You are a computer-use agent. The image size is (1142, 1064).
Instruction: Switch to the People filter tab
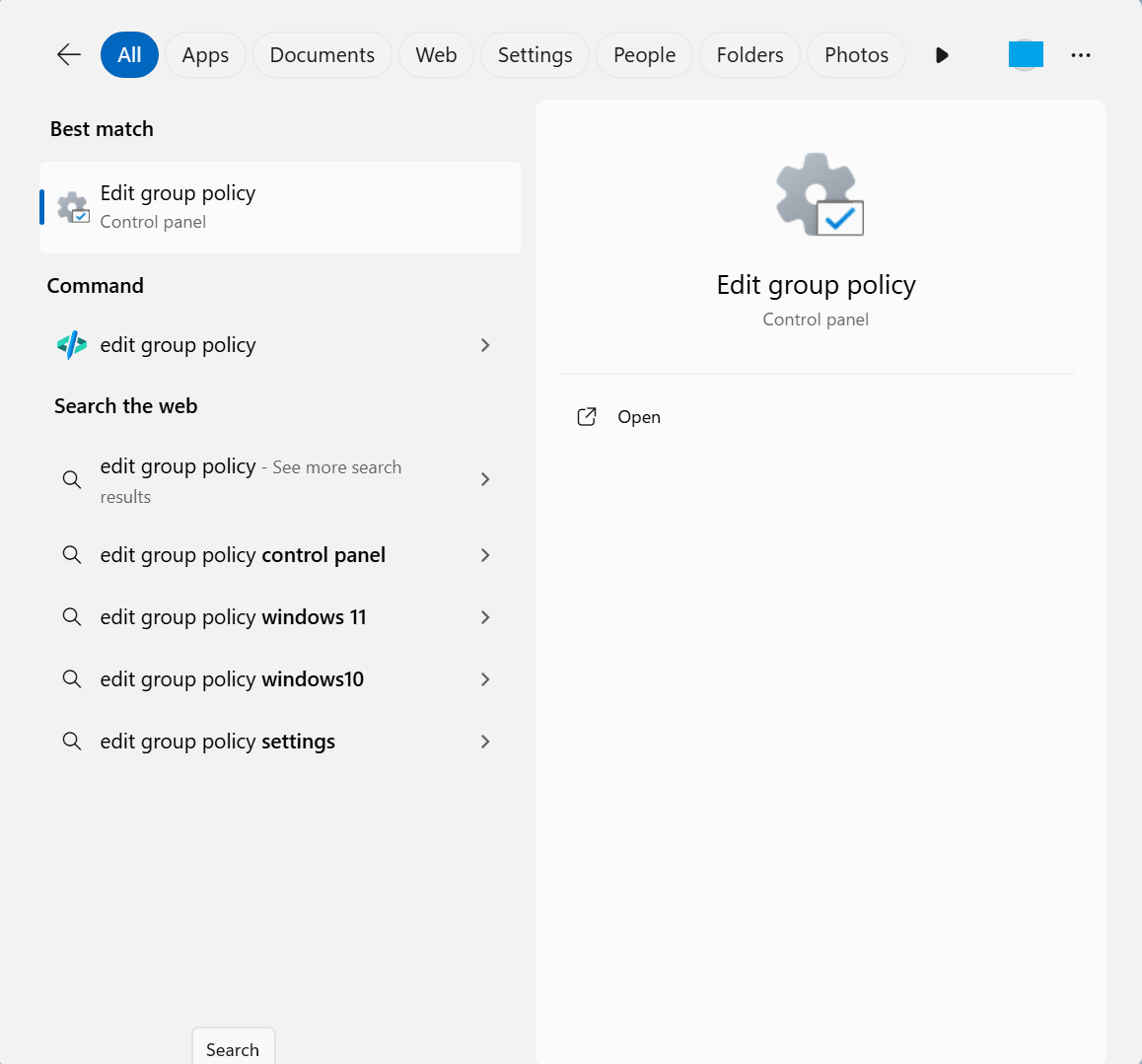[645, 54]
